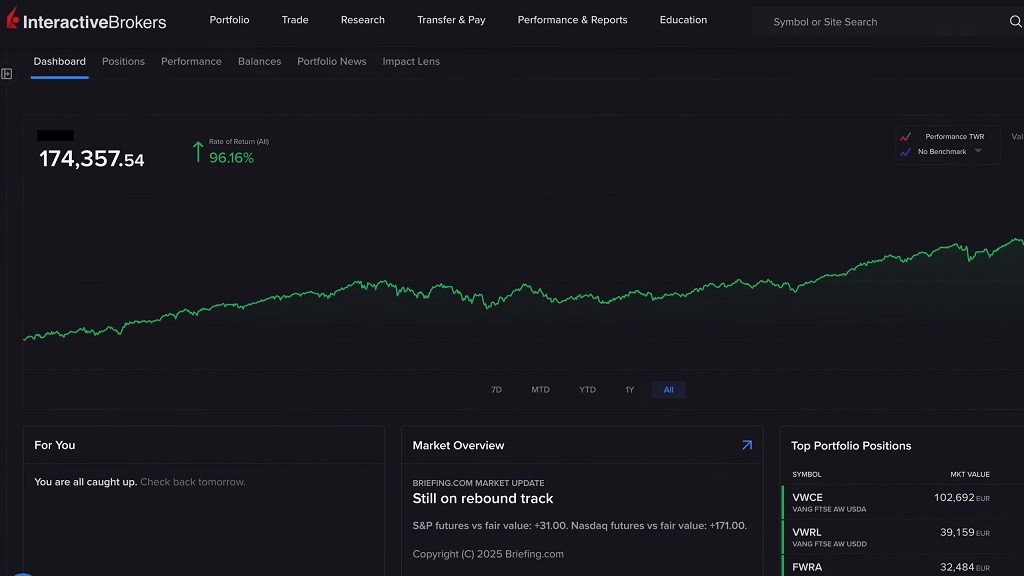Click the VWCE position row
This screenshot has height=576, width=1024.
[902, 502]
